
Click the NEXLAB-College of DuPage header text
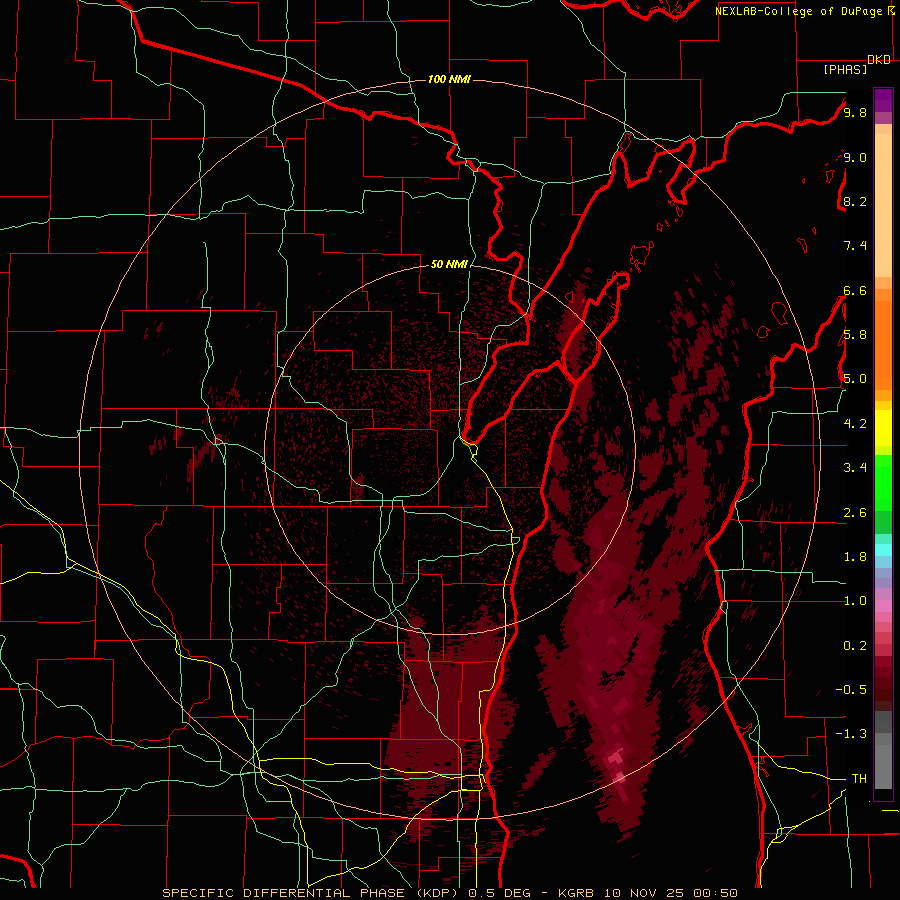click(798, 11)
